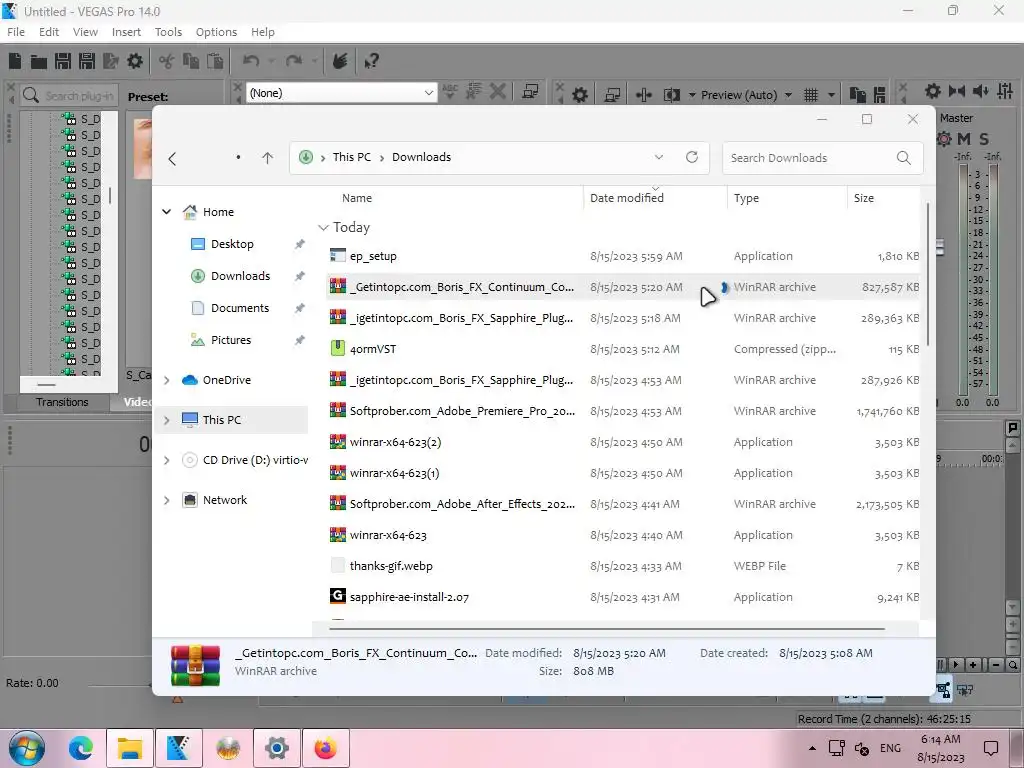Click the Video Output FX icon in preview
Screen dimensions: 1024x768
[643, 95]
